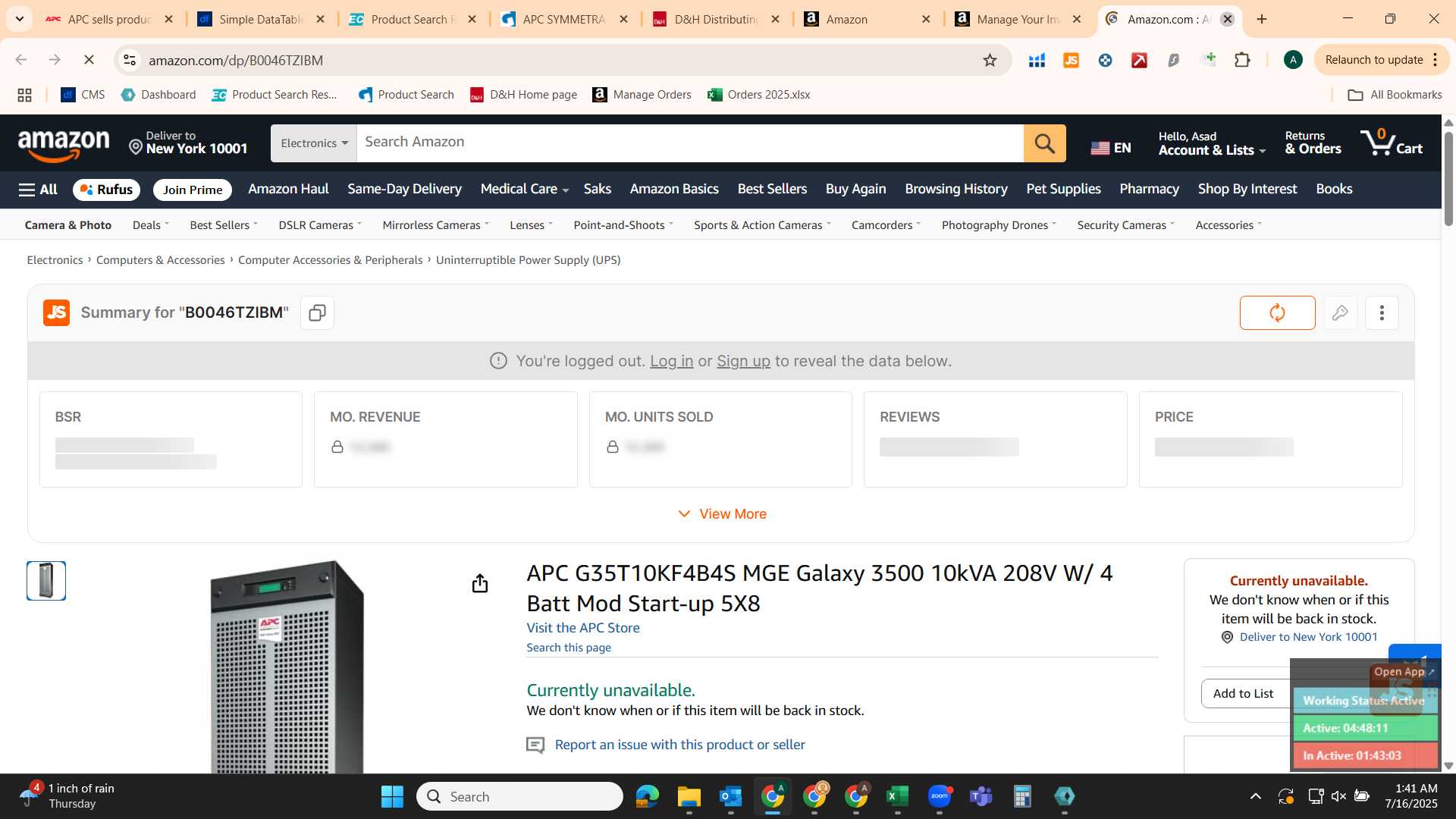
Task: Click the Amazon search magnifier button
Action: tap(1044, 143)
